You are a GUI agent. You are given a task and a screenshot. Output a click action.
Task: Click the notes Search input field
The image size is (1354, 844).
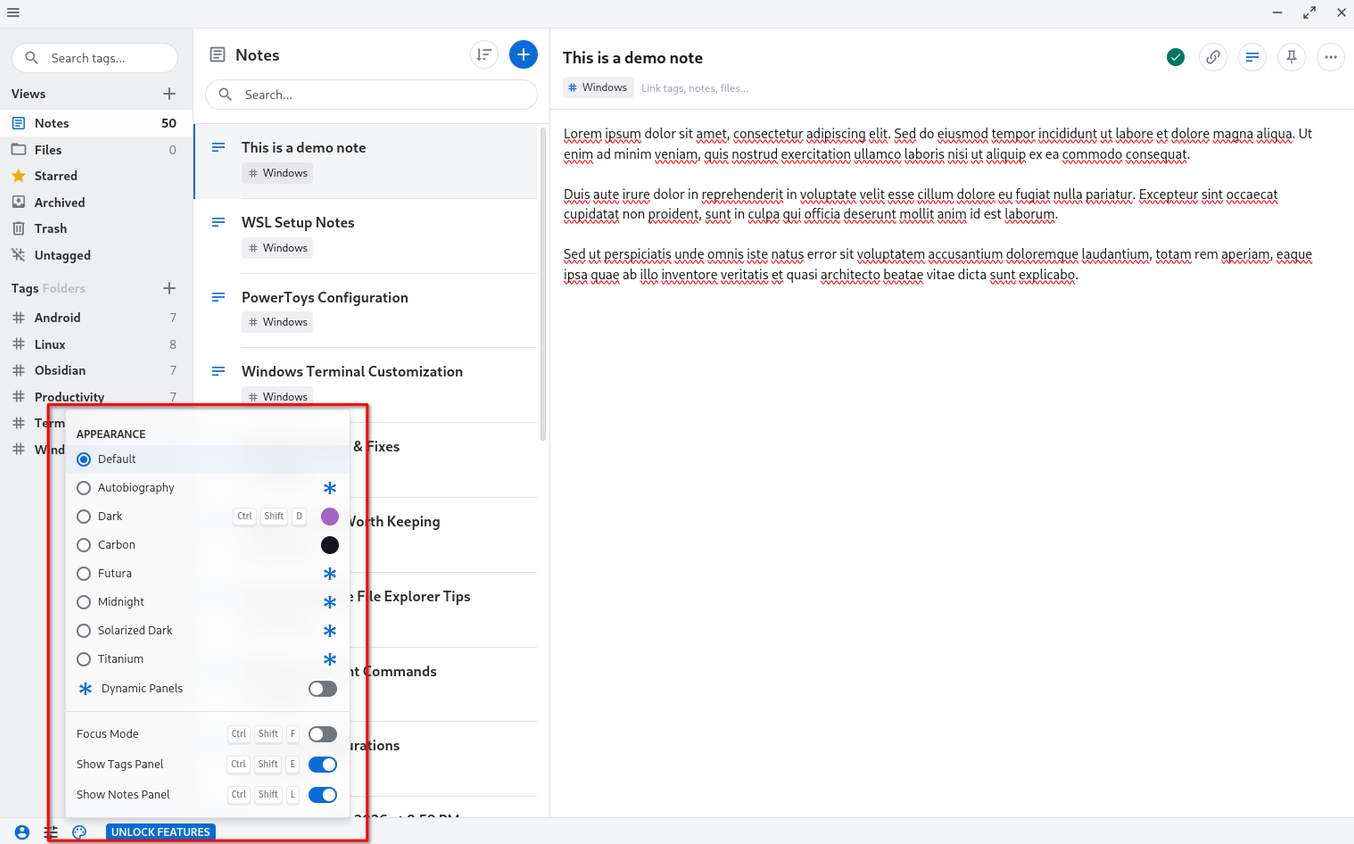tap(371, 95)
